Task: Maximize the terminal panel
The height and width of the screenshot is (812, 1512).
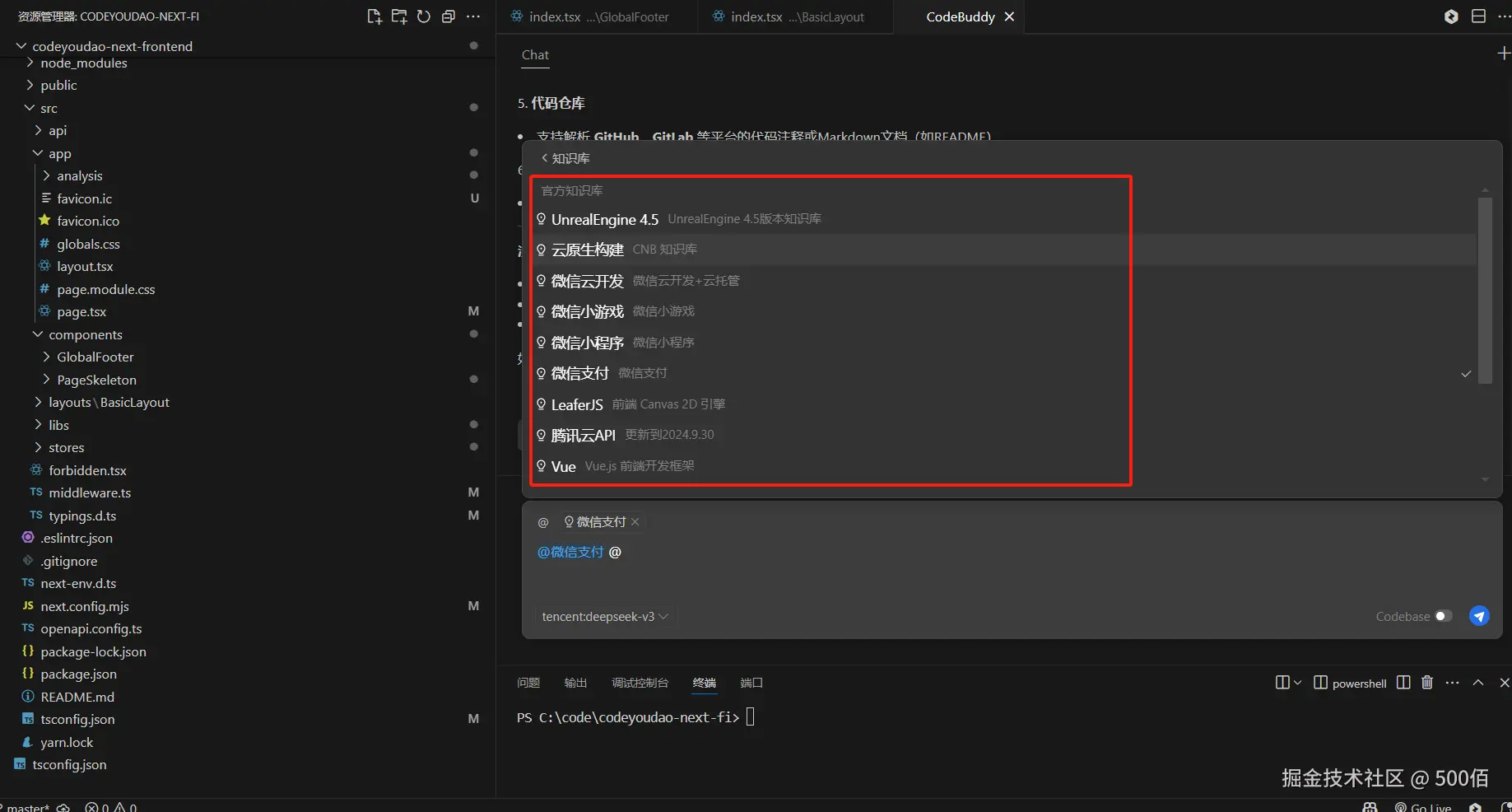Action: (1478, 683)
